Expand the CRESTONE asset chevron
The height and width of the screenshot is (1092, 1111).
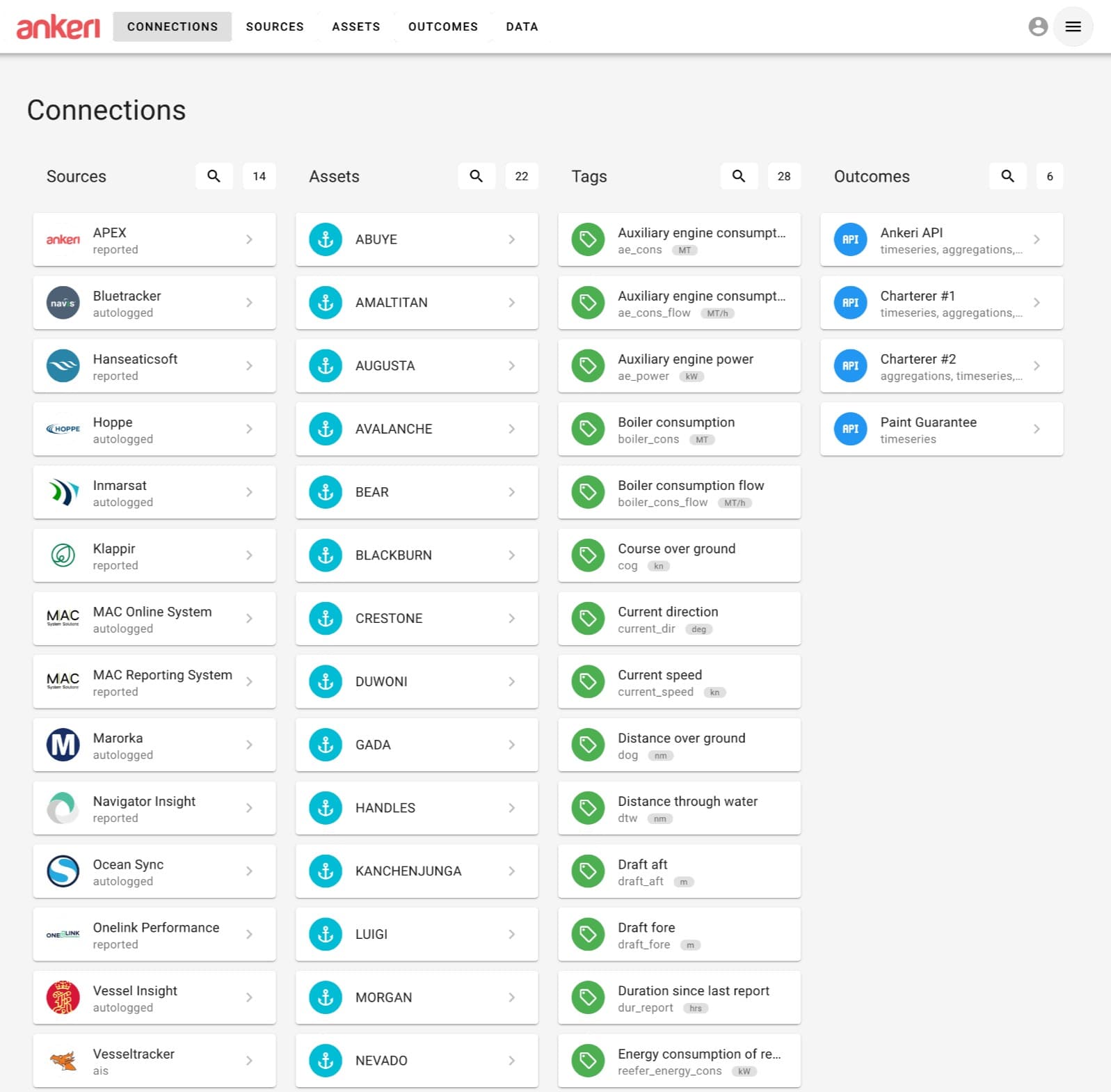tap(511, 618)
